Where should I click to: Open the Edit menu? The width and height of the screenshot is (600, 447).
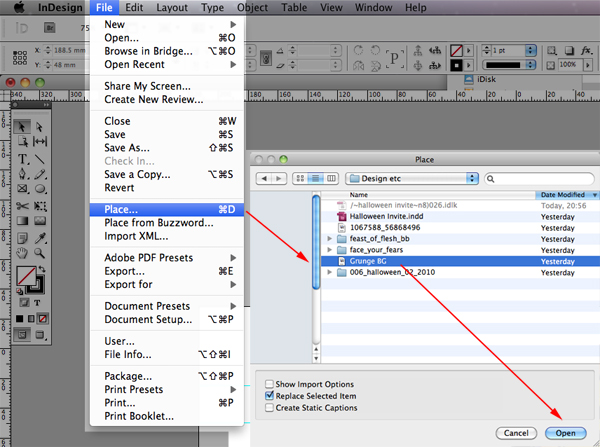pos(134,7)
